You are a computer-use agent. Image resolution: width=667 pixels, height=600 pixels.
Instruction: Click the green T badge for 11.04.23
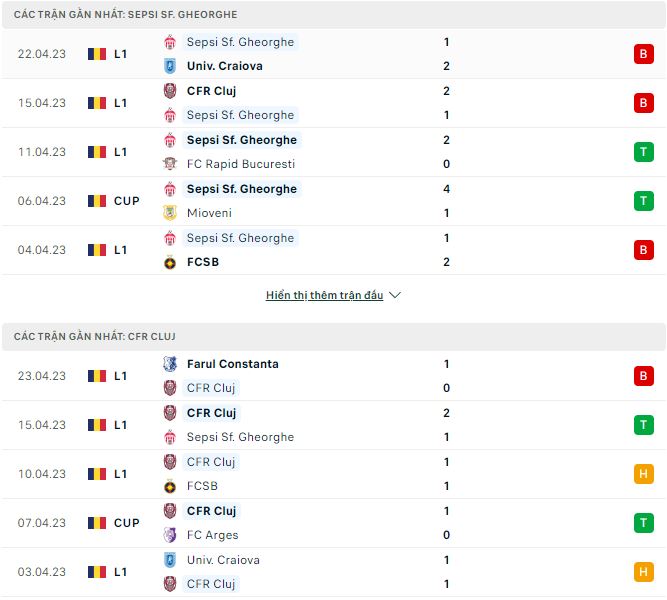pyautogui.click(x=643, y=152)
